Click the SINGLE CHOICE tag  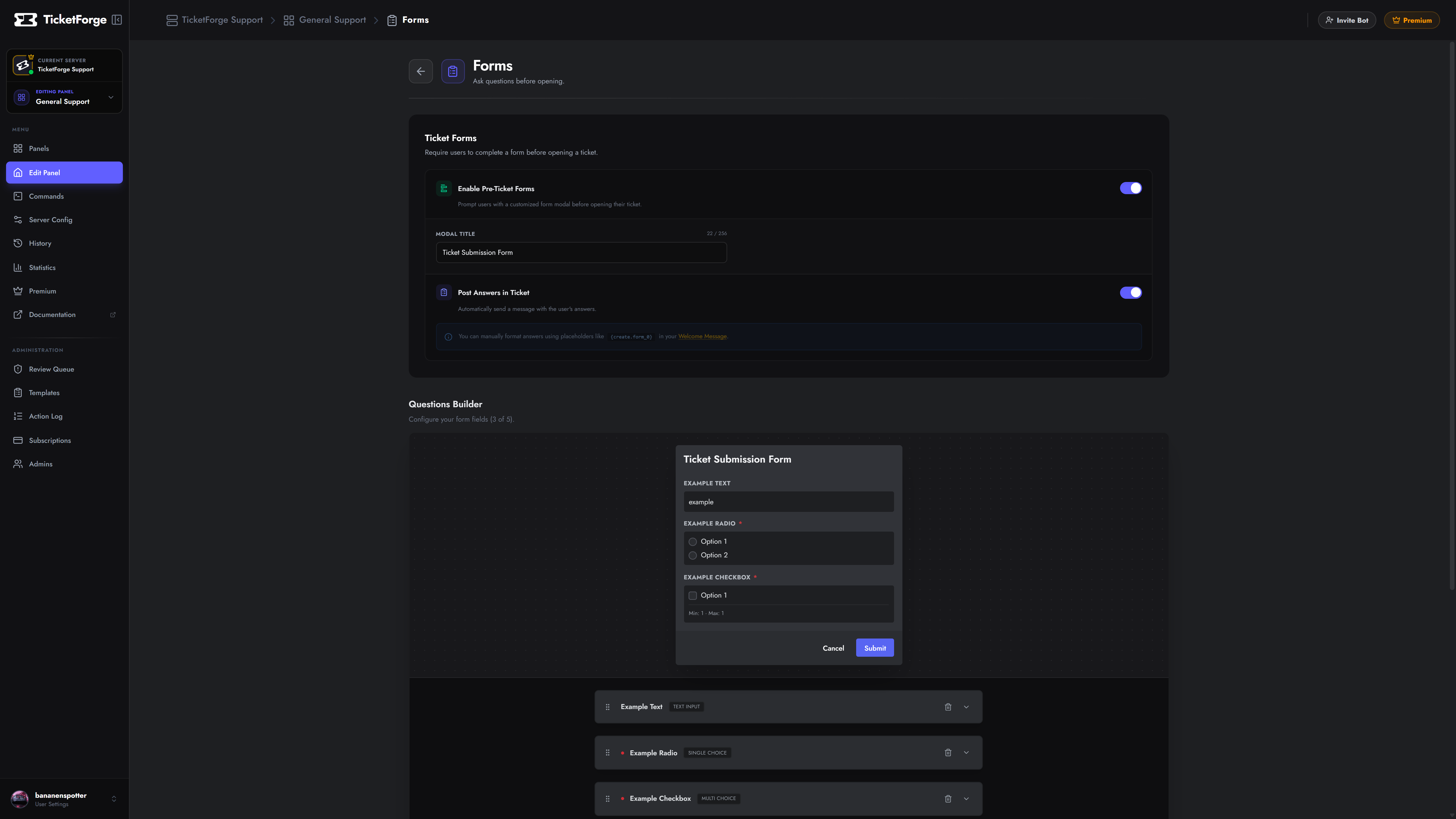[x=707, y=753]
